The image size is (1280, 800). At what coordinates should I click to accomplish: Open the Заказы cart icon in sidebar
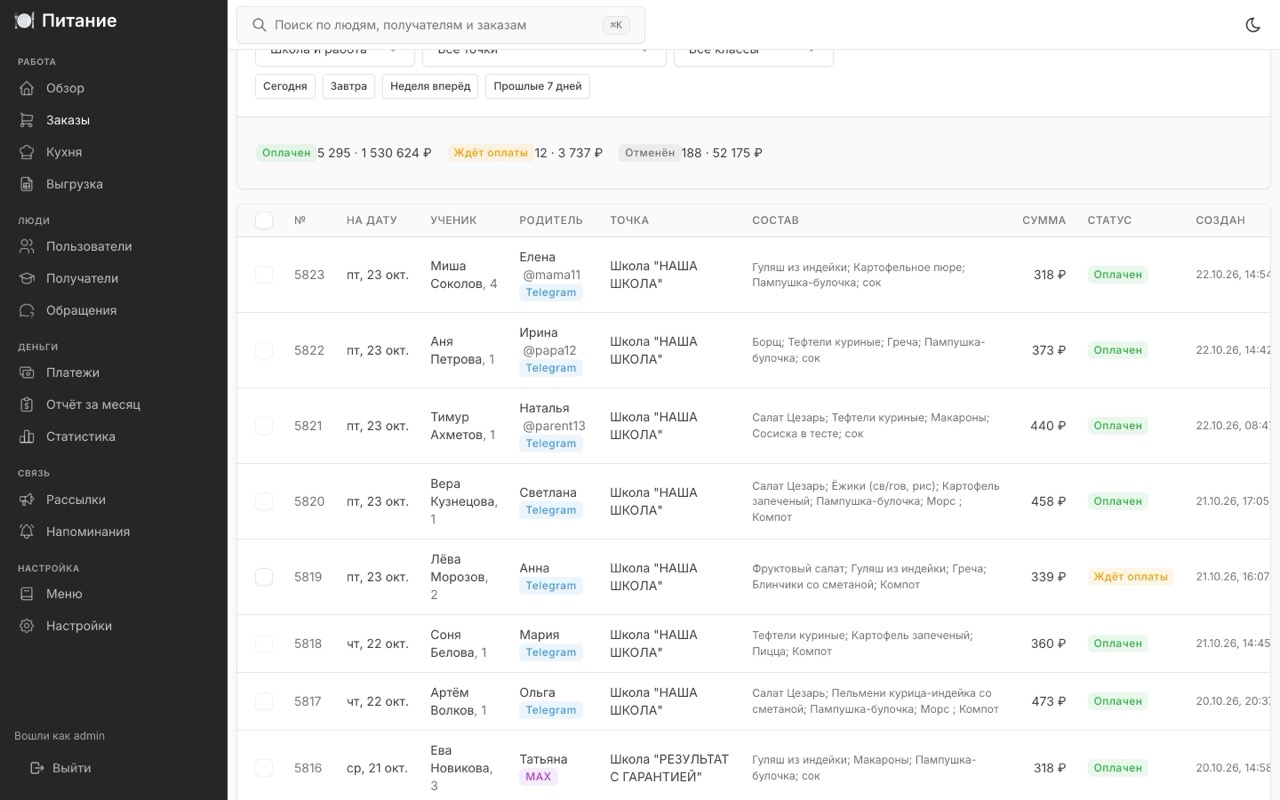pos(27,120)
